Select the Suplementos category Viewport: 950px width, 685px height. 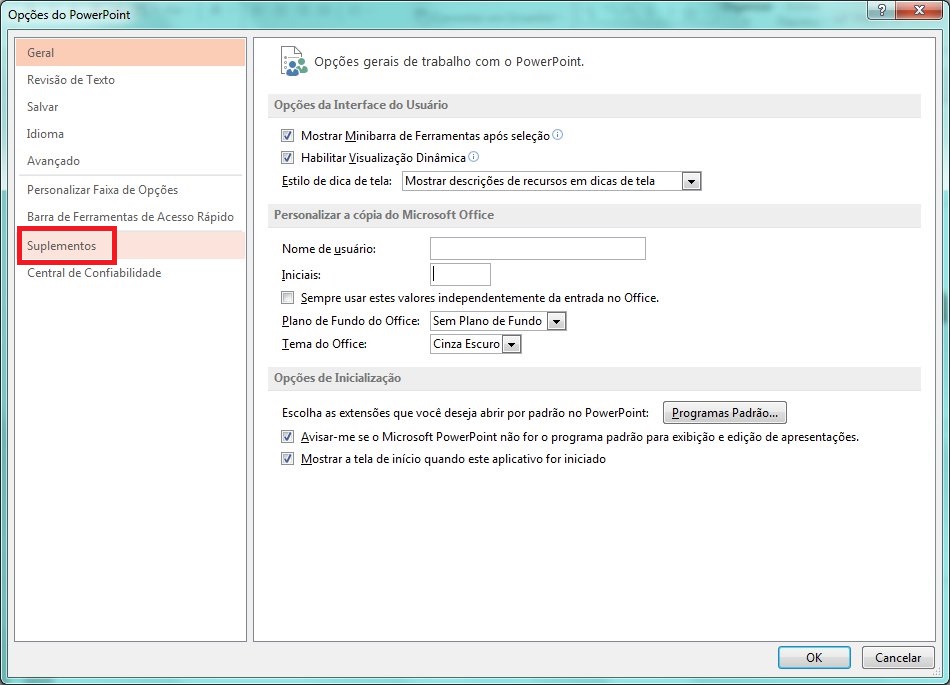(x=64, y=245)
